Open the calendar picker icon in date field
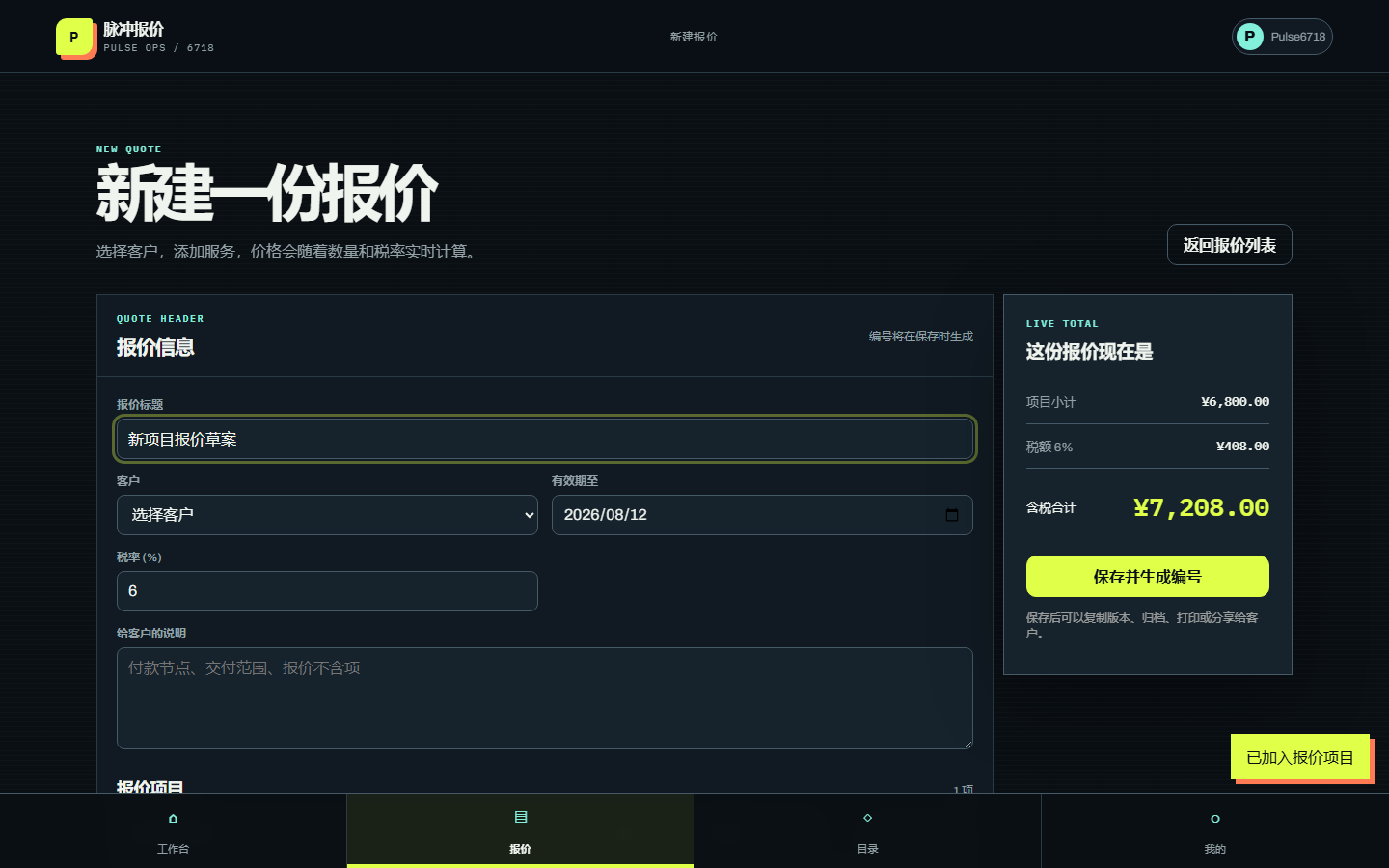The width and height of the screenshot is (1389, 868). click(952, 515)
